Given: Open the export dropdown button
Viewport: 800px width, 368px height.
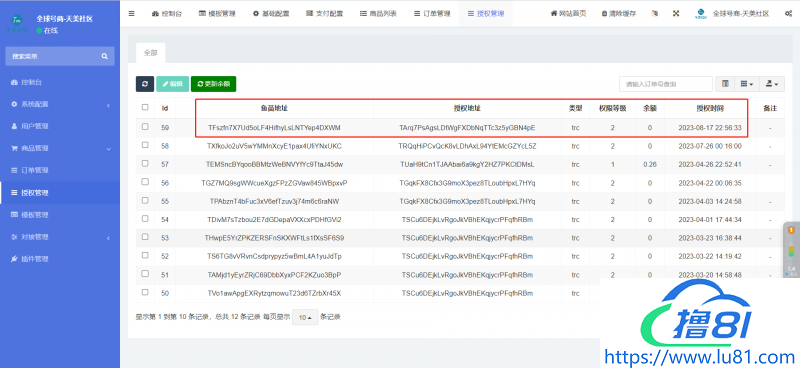Looking at the screenshot, I should [772, 84].
